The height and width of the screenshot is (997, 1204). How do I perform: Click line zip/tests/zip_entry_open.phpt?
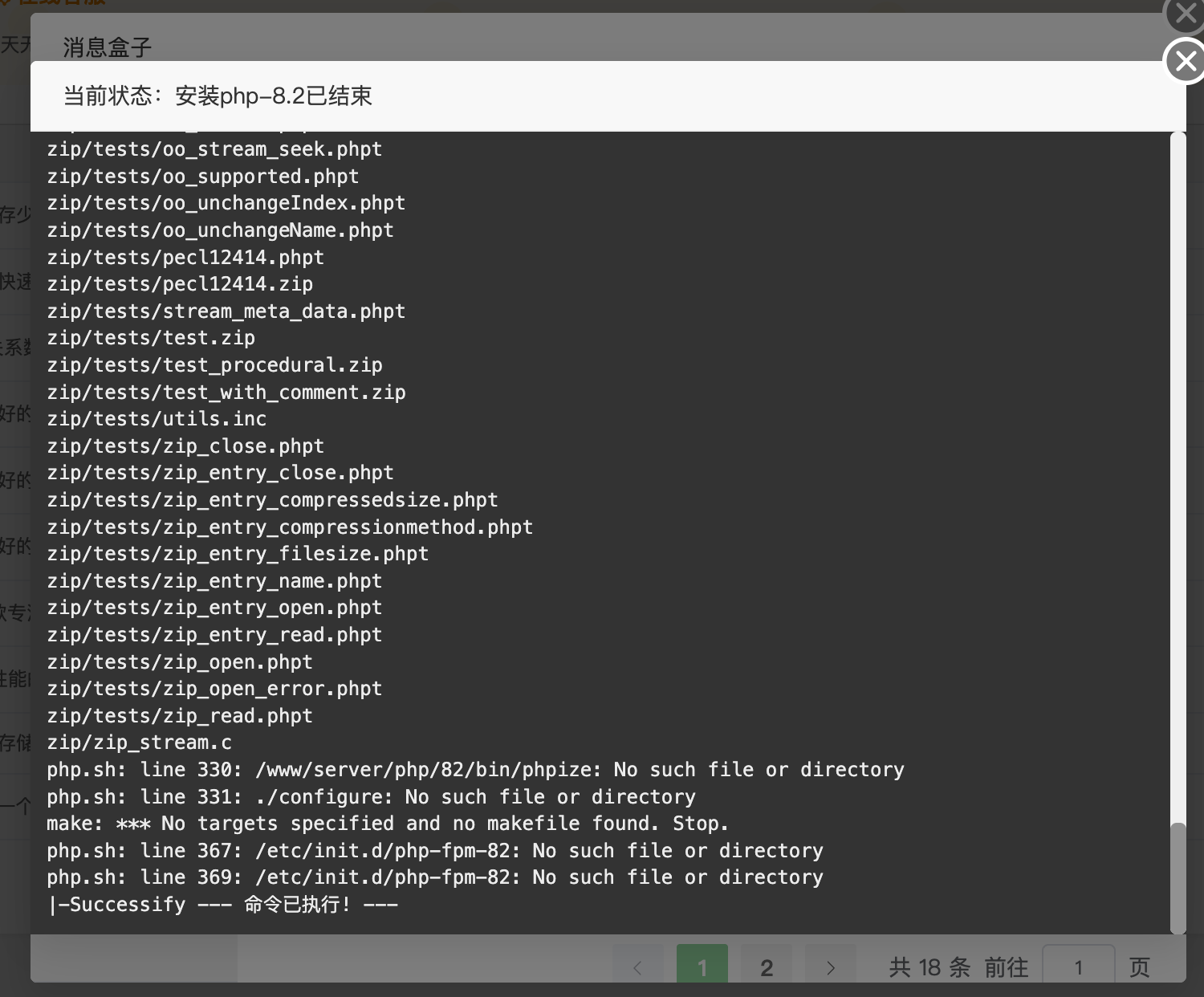tap(214, 608)
